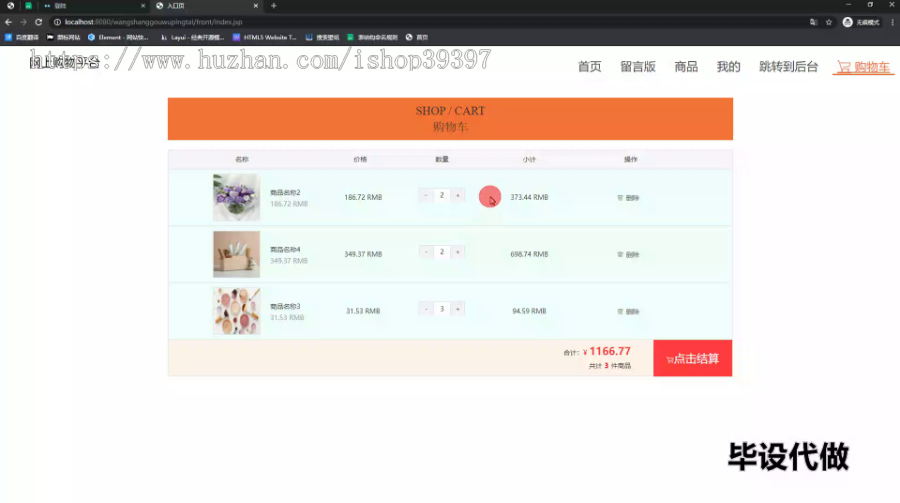Click the pinned globe tab icon
Screen dimensions: 900x503
10,6
